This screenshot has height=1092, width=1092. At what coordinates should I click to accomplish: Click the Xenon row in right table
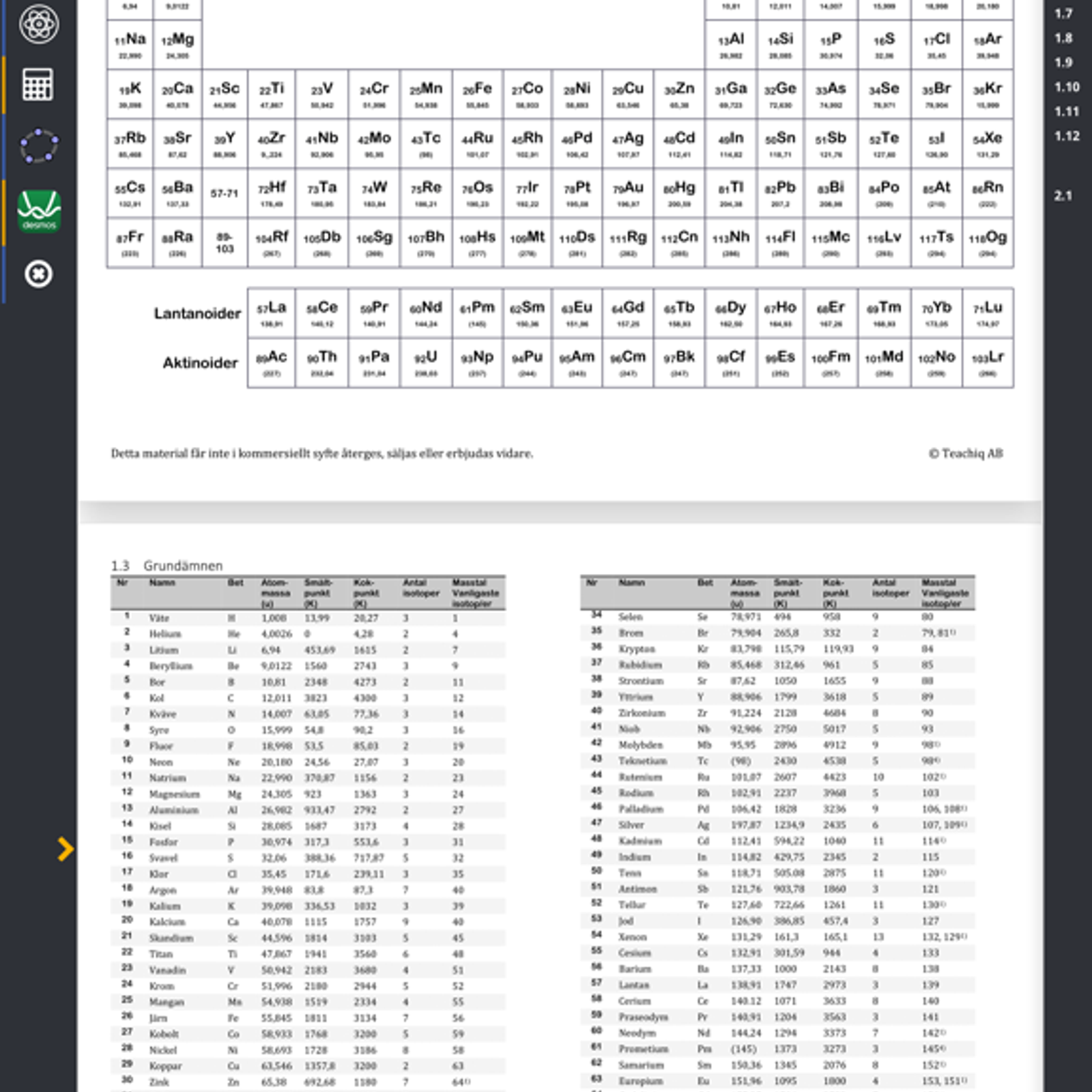coord(778,937)
